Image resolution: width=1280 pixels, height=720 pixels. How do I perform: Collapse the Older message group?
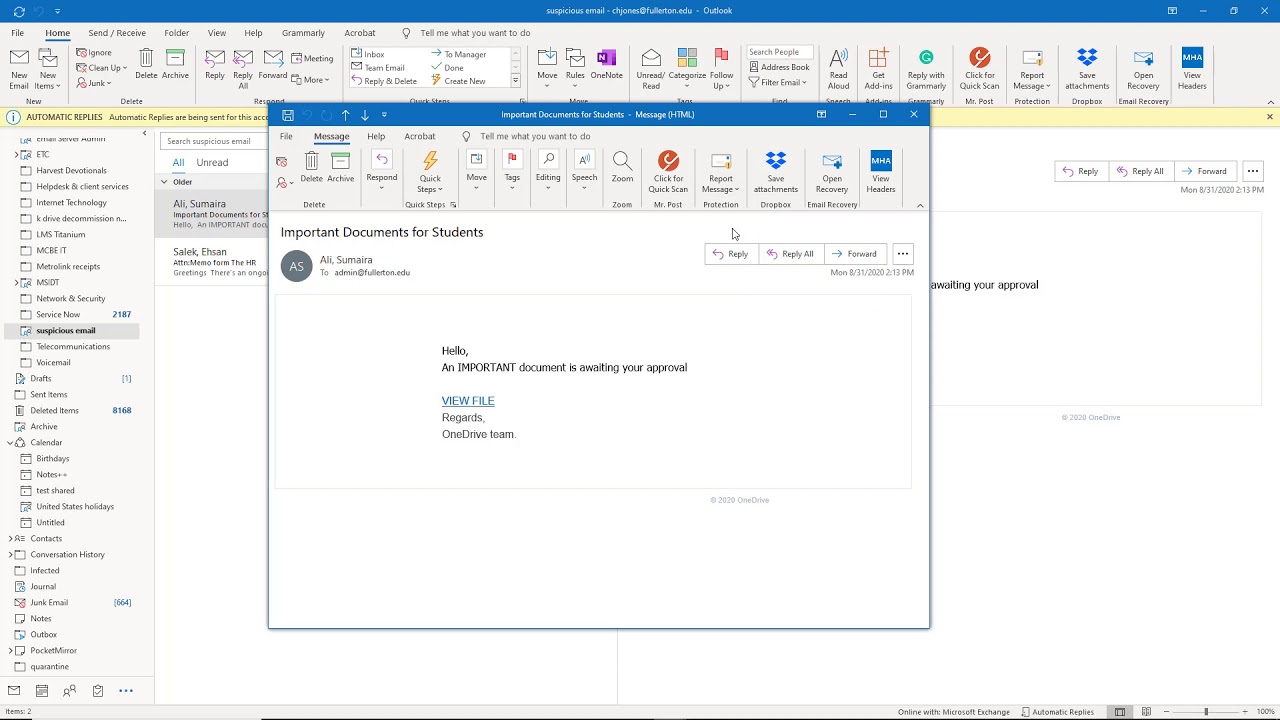pyautogui.click(x=164, y=182)
